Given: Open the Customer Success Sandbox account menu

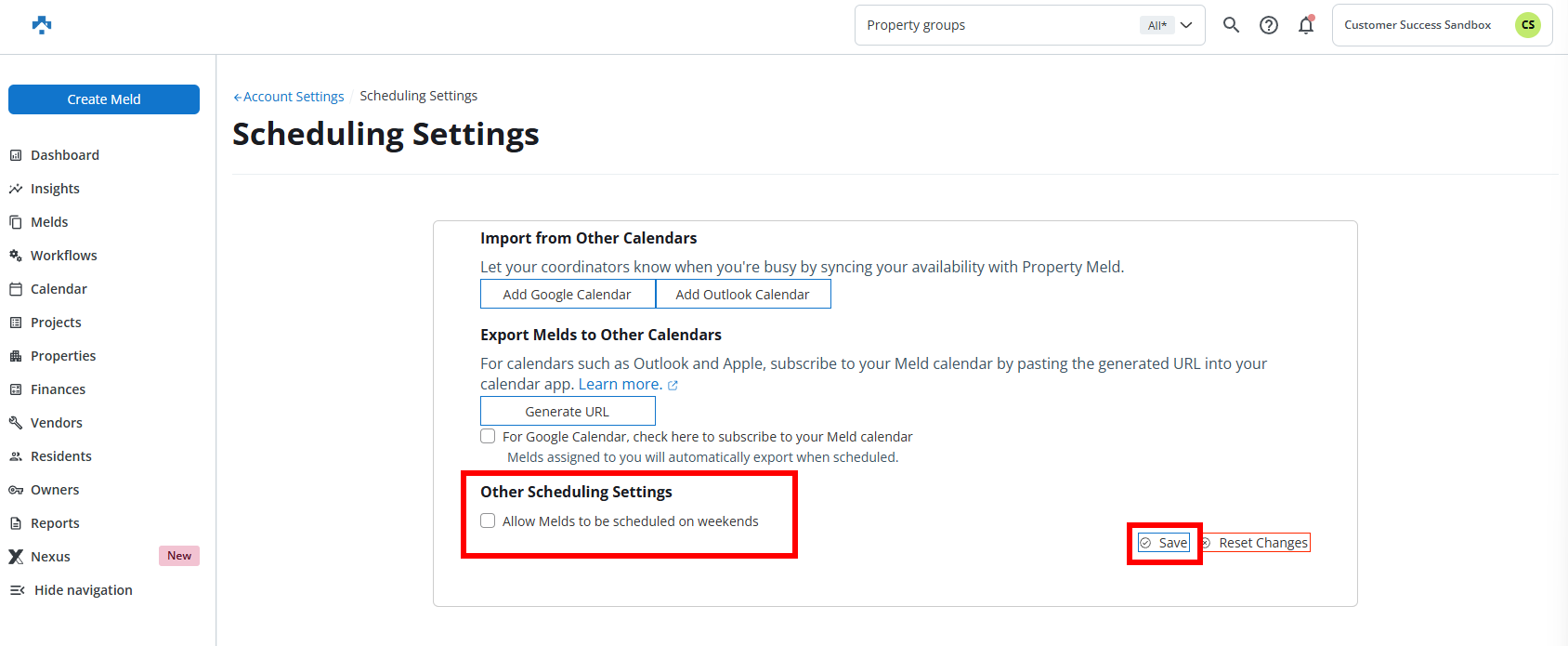Looking at the screenshot, I should click(x=1417, y=25).
